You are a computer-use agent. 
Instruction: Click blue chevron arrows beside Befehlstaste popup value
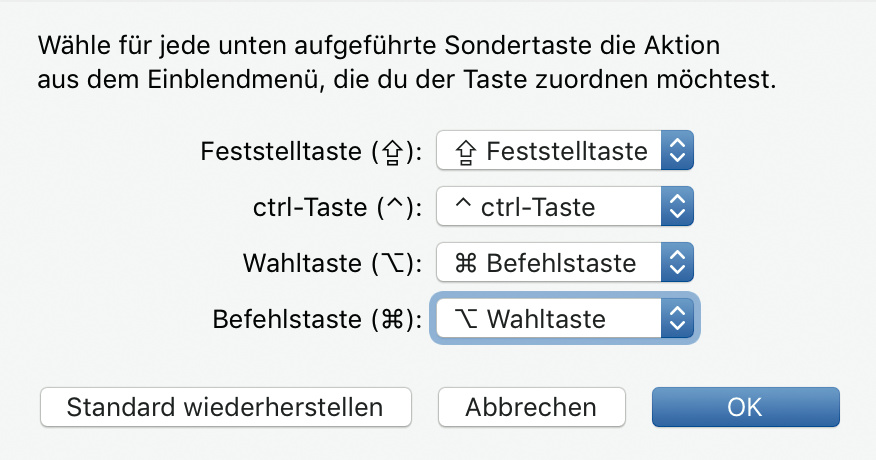point(677,264)
